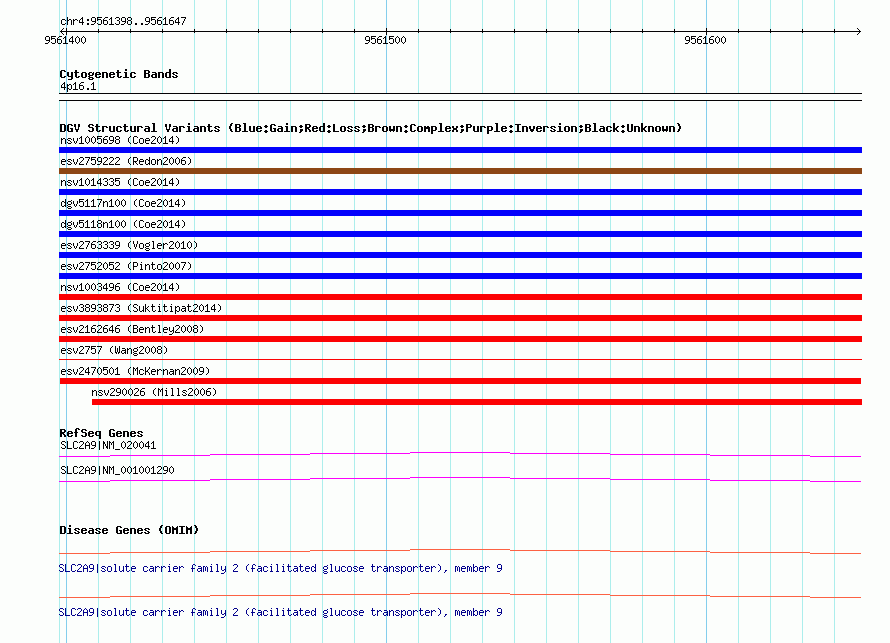Open the SLC2A9|NM_001001290 transcript label
The height and width of the screenshot is (643, 890).
(117, 470)
